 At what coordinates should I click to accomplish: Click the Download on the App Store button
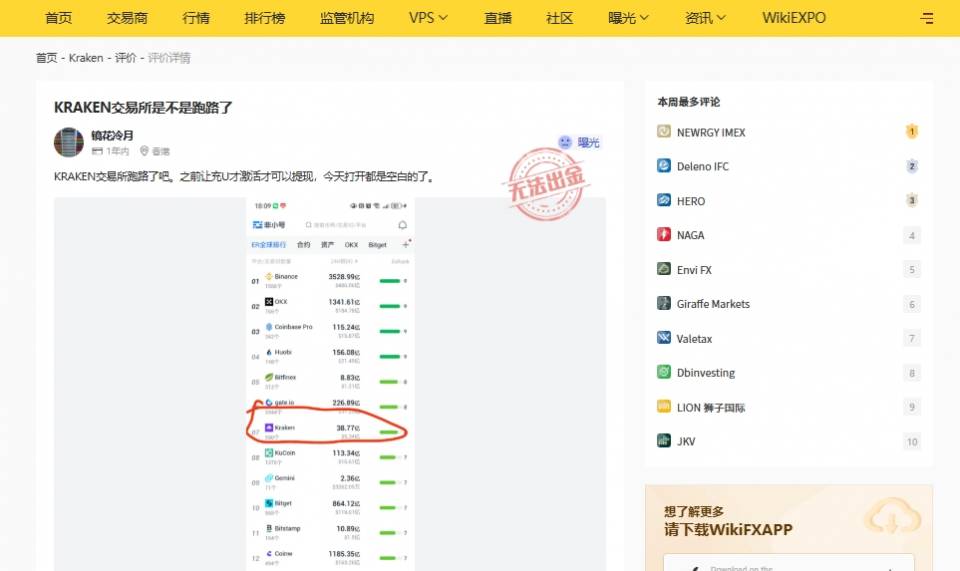tap(789, 563)
